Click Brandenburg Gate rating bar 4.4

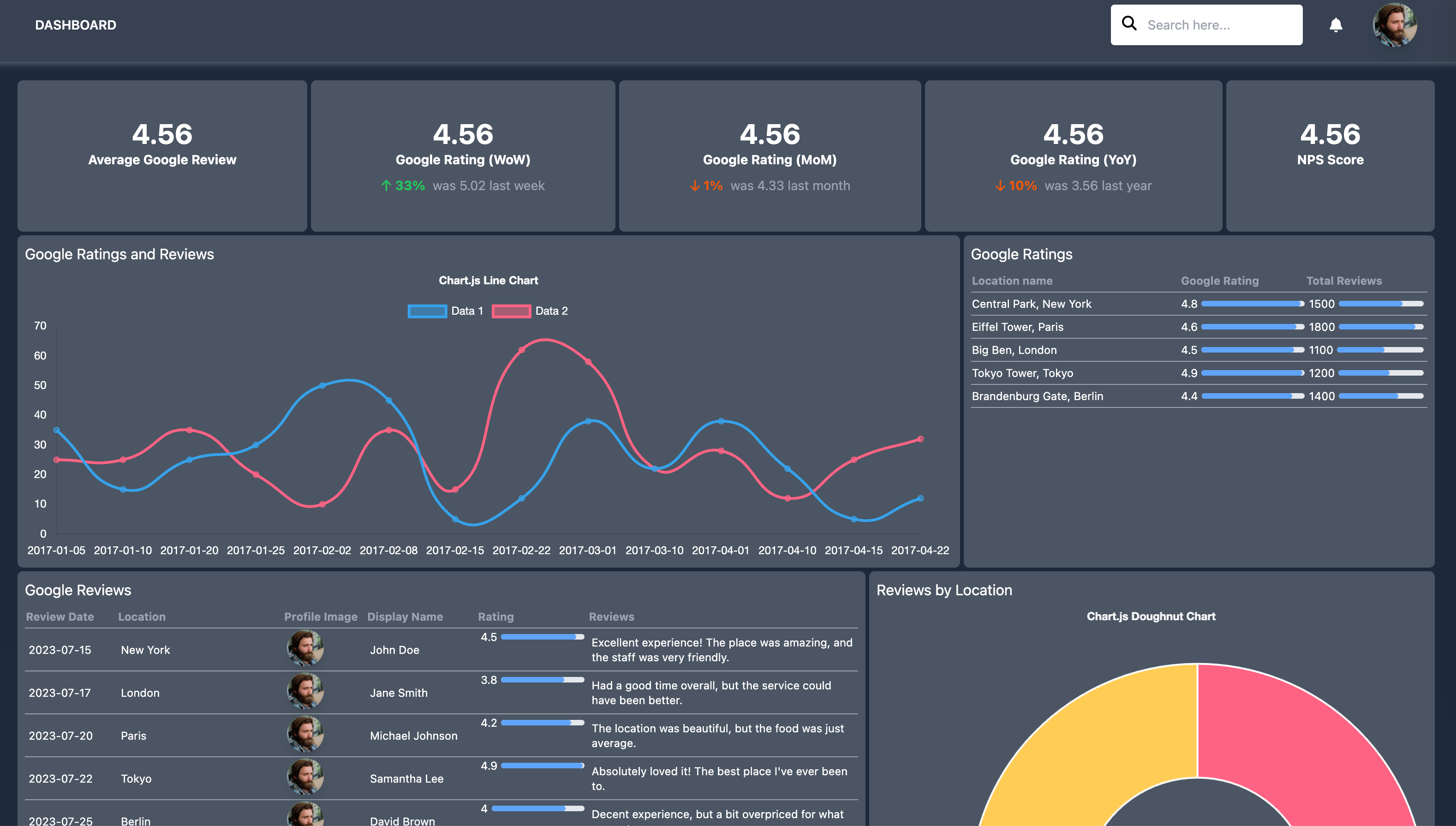point(1253,396)
